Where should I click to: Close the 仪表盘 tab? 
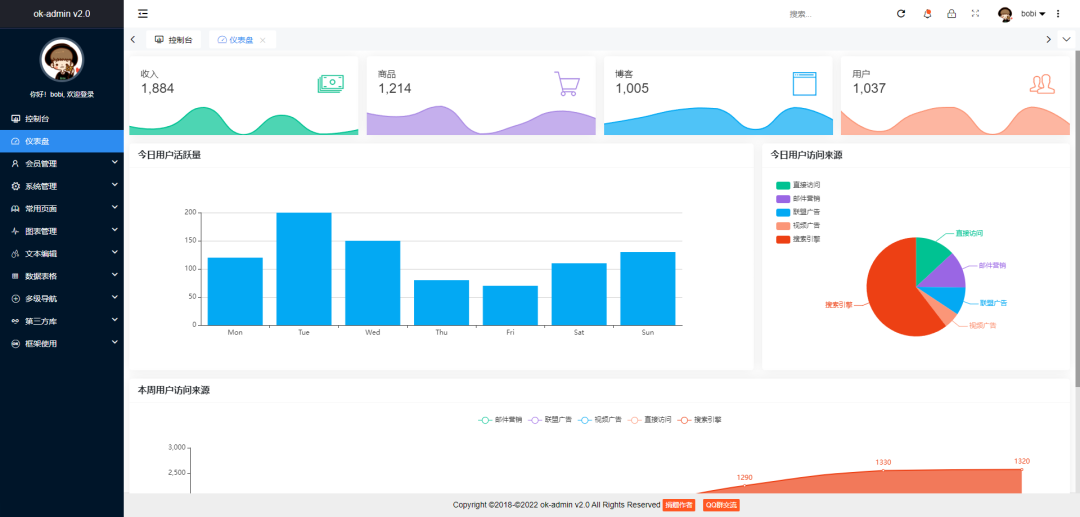click(x=263, y=40)
